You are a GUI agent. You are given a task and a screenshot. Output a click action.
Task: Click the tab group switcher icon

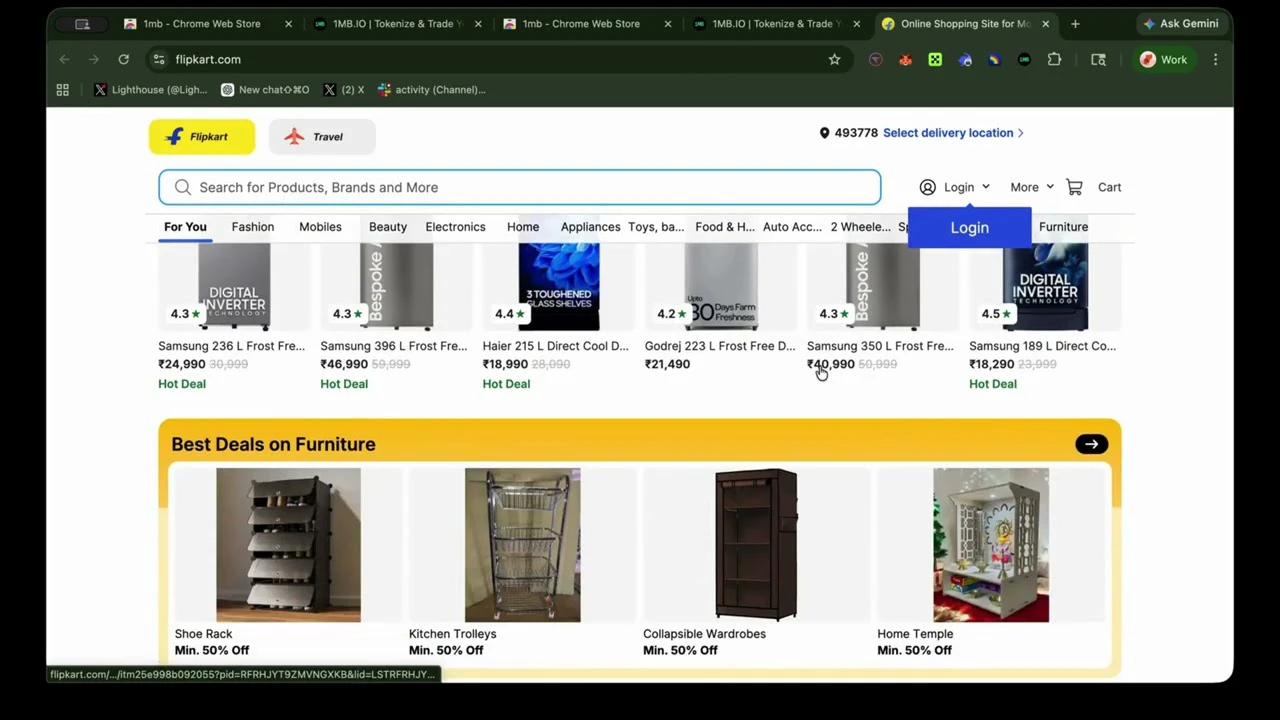click(82, 23)
